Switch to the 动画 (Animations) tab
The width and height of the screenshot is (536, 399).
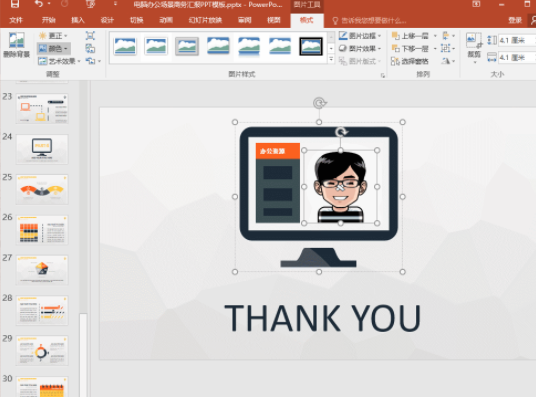tap(166, 20)
